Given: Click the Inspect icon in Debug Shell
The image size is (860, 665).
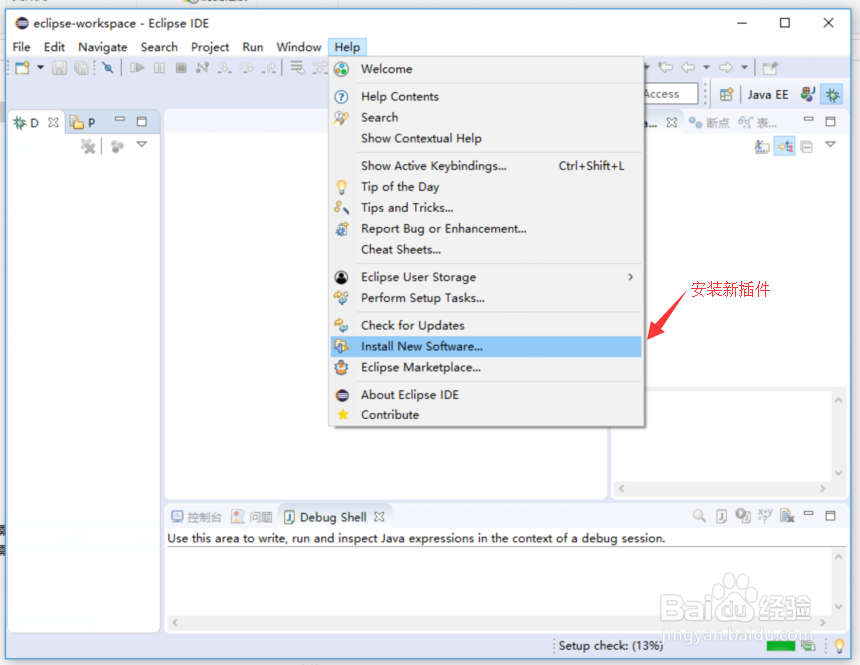Looking at the screenshot, I should pyautogui.click(x=699, y=516).
